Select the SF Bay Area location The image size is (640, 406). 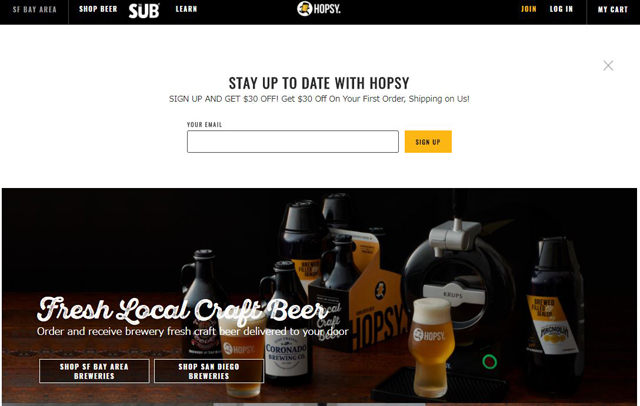[x=35, y=9]
